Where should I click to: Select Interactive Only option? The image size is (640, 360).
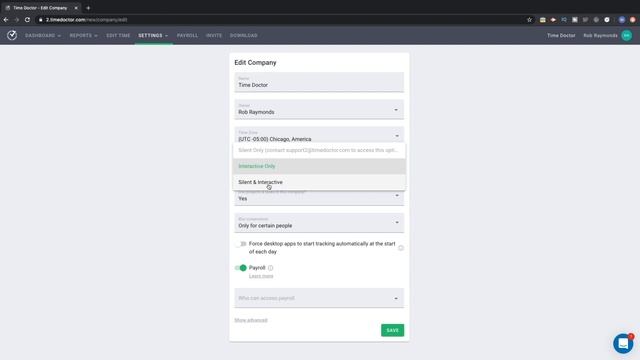[319, 166]
